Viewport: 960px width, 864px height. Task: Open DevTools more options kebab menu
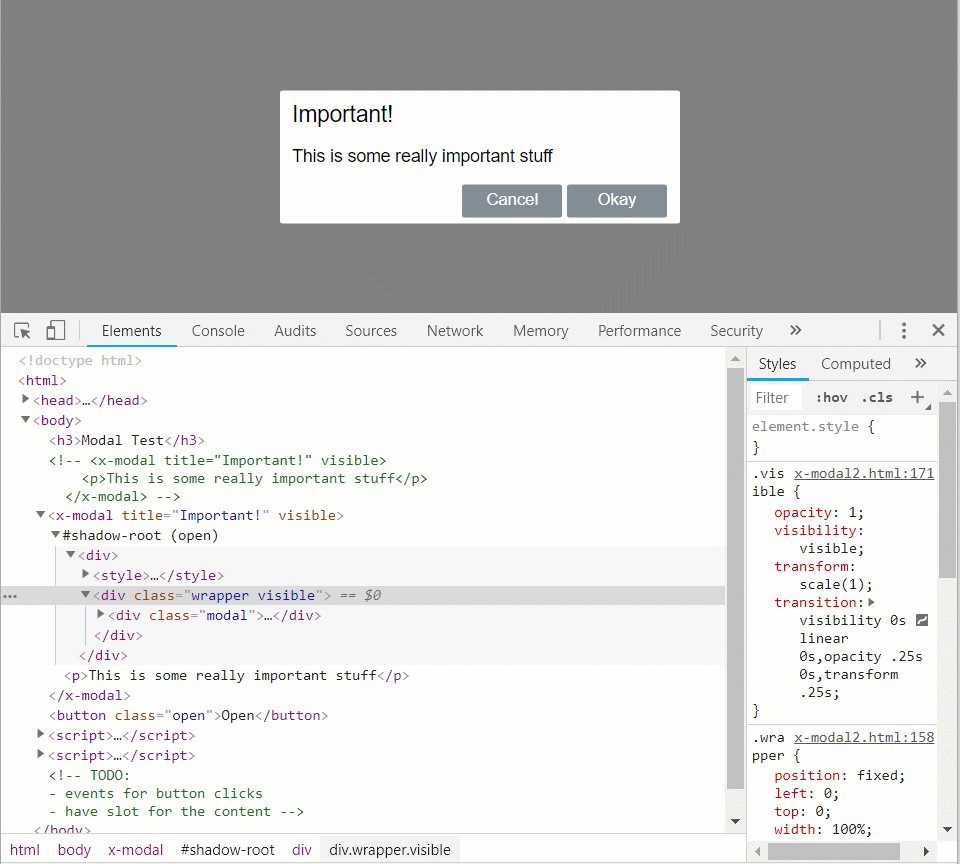pos(904,331)
